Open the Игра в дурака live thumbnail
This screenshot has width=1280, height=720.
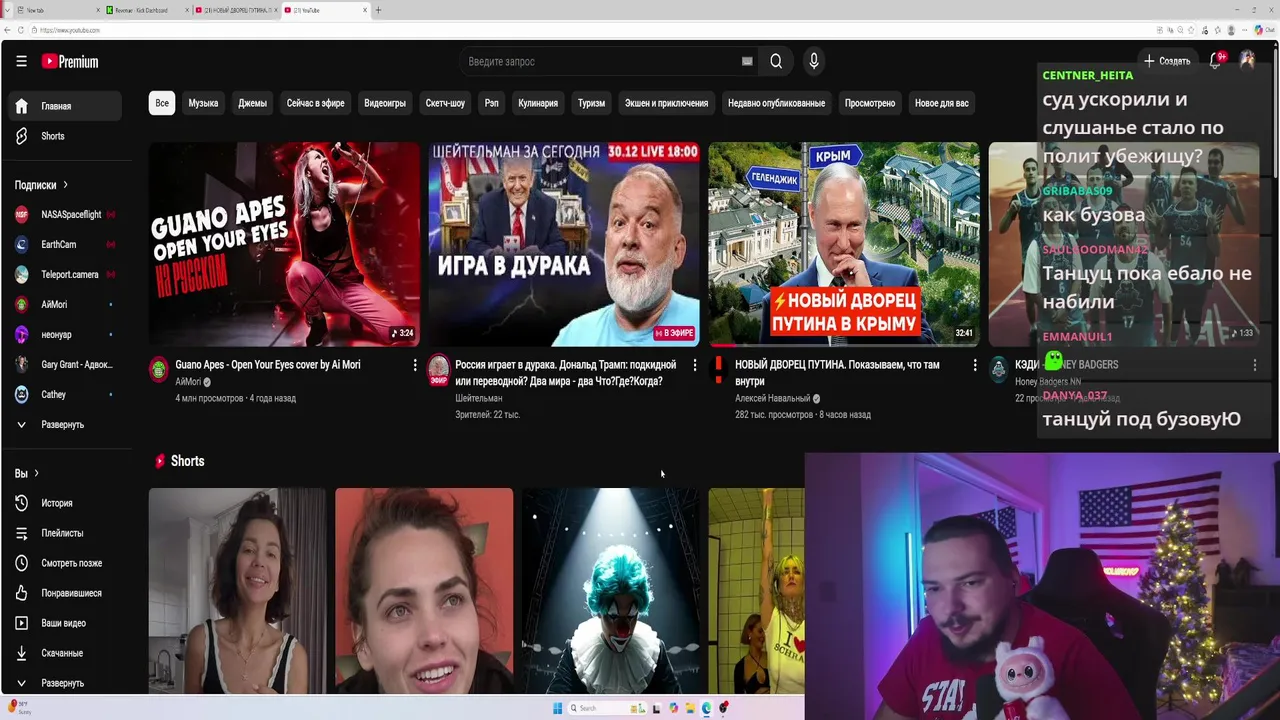click(x=564, y=244)
